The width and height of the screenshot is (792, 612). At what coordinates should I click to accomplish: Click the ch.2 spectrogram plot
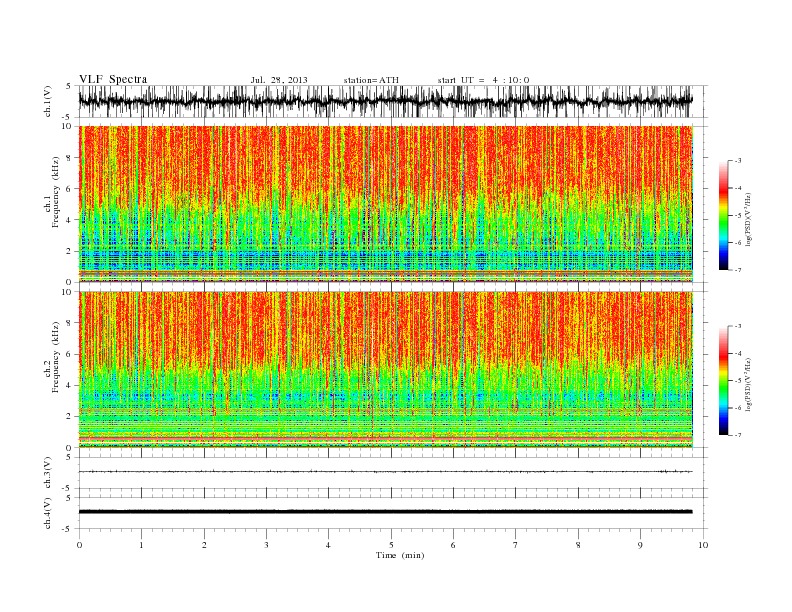pos(386,370)
